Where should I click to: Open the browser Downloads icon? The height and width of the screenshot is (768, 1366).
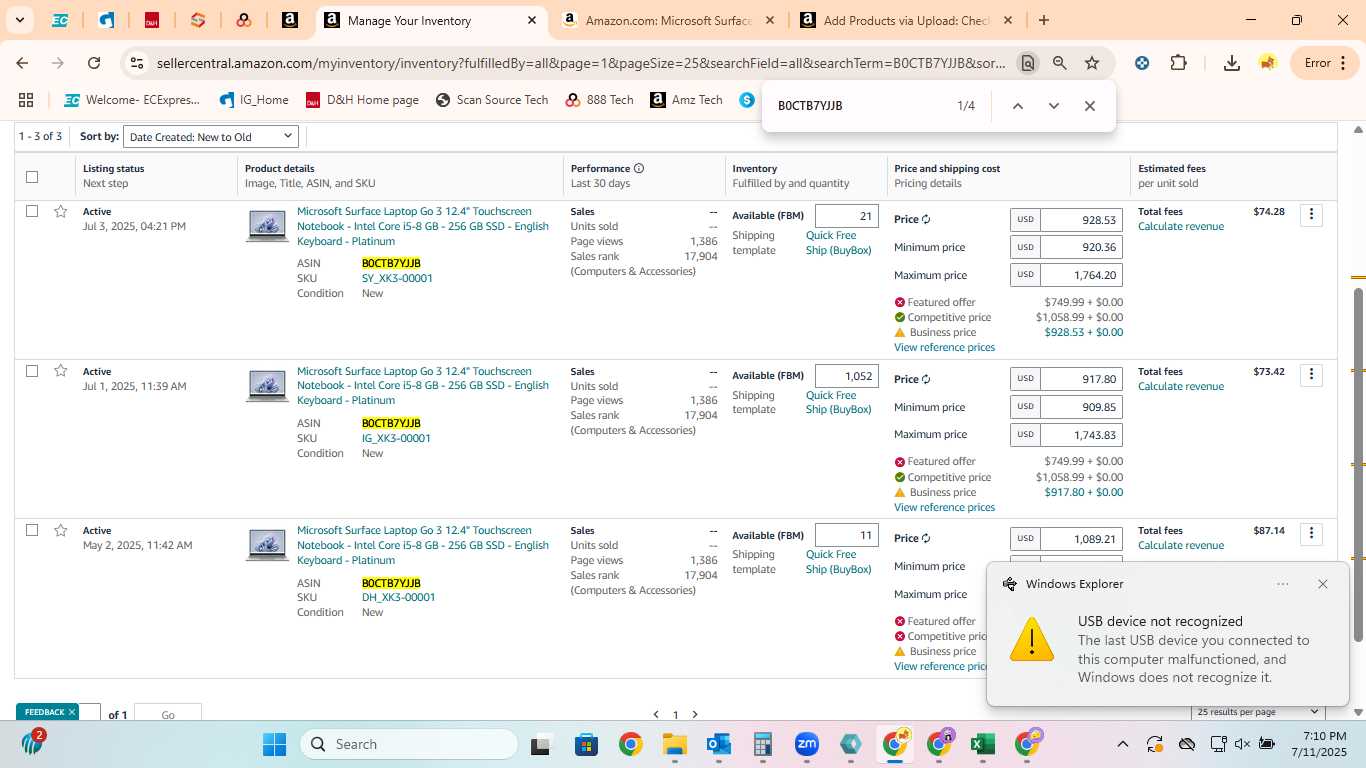[1232, 63]
